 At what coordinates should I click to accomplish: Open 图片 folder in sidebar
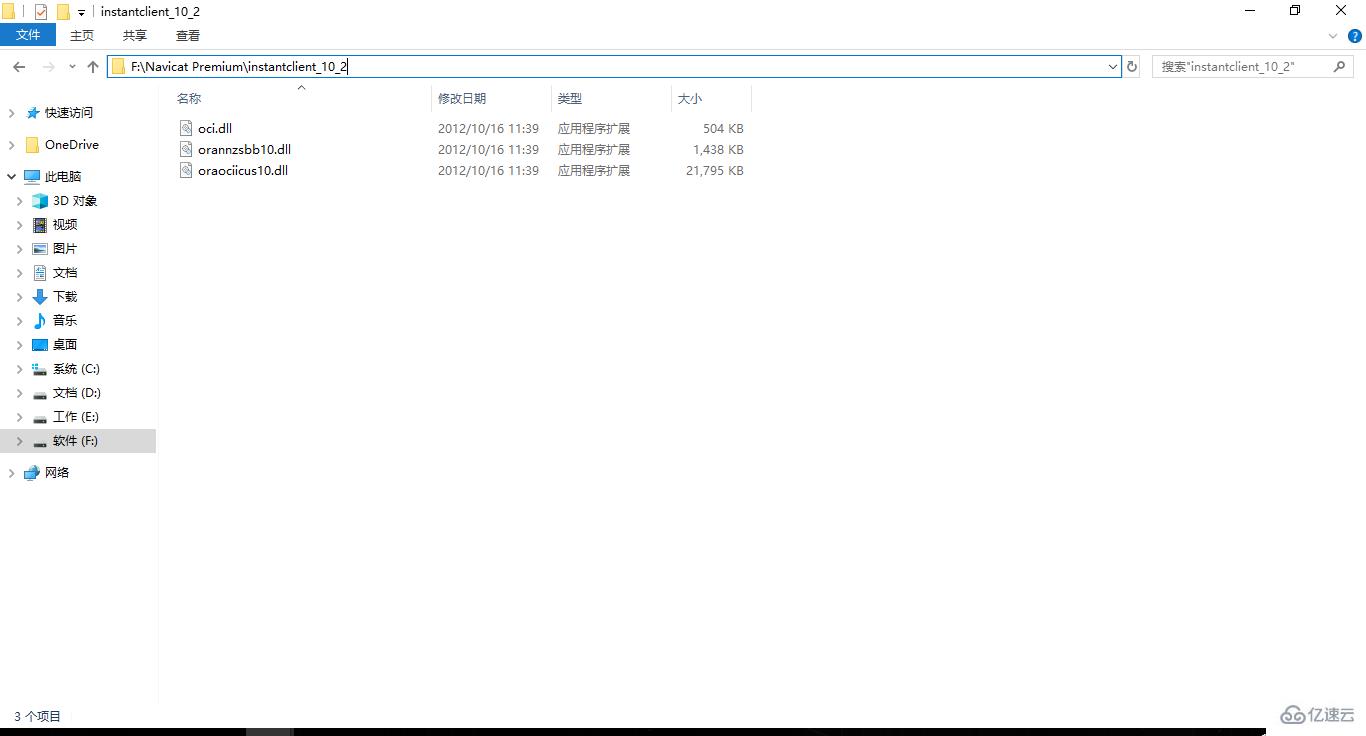(x=65, y=248)
